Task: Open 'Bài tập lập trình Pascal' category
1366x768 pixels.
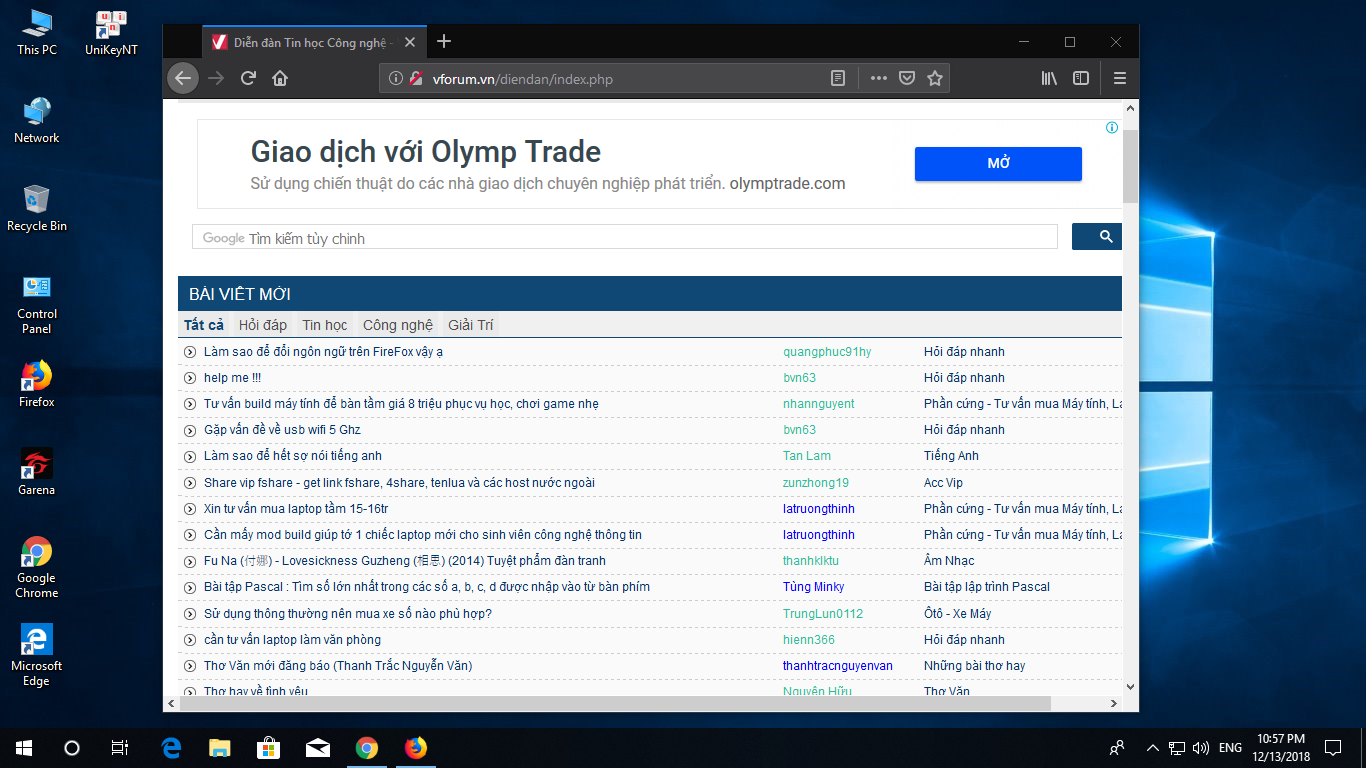Action: click(987, 587)
